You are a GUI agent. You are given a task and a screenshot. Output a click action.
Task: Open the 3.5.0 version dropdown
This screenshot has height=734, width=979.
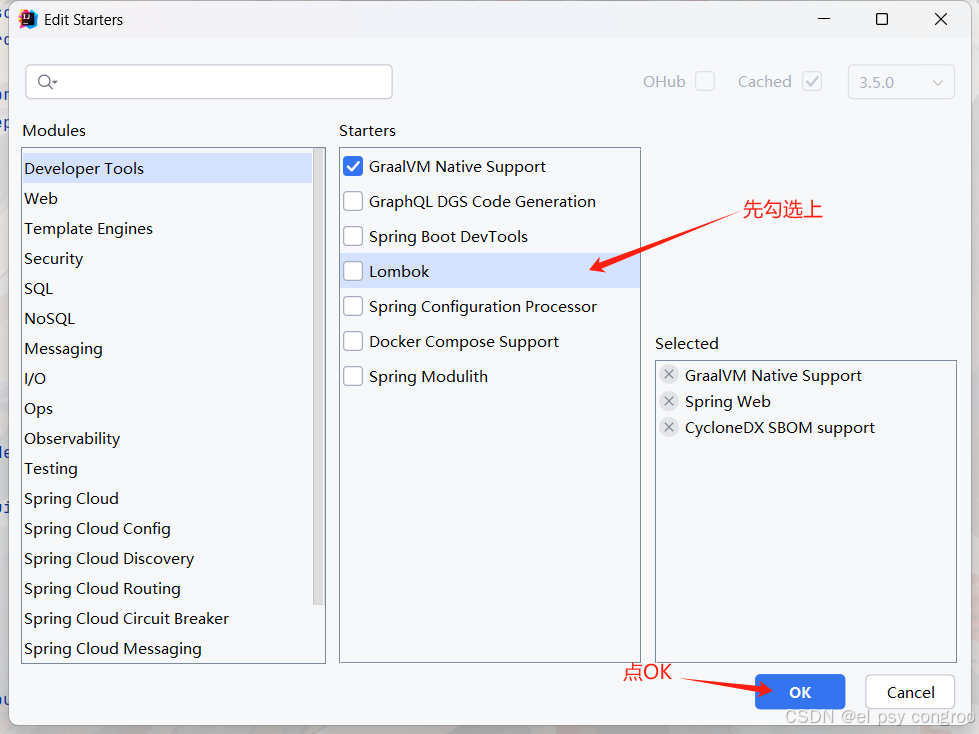[901, 82]
